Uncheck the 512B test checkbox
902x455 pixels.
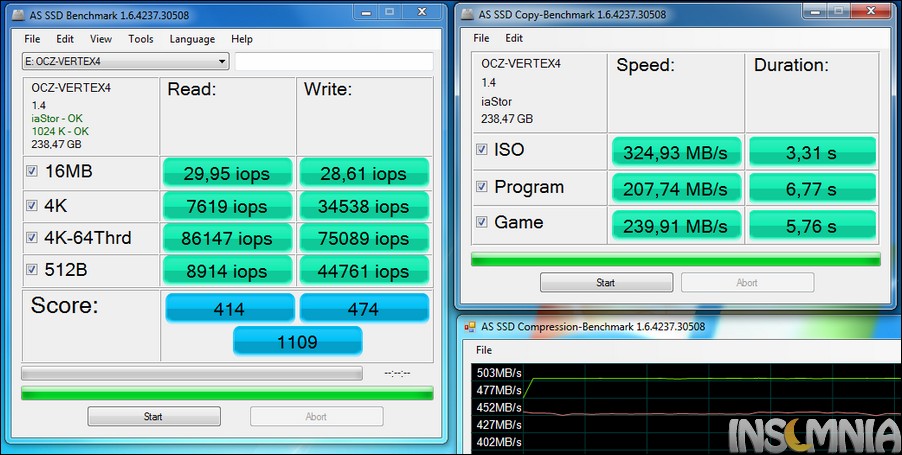32,269
